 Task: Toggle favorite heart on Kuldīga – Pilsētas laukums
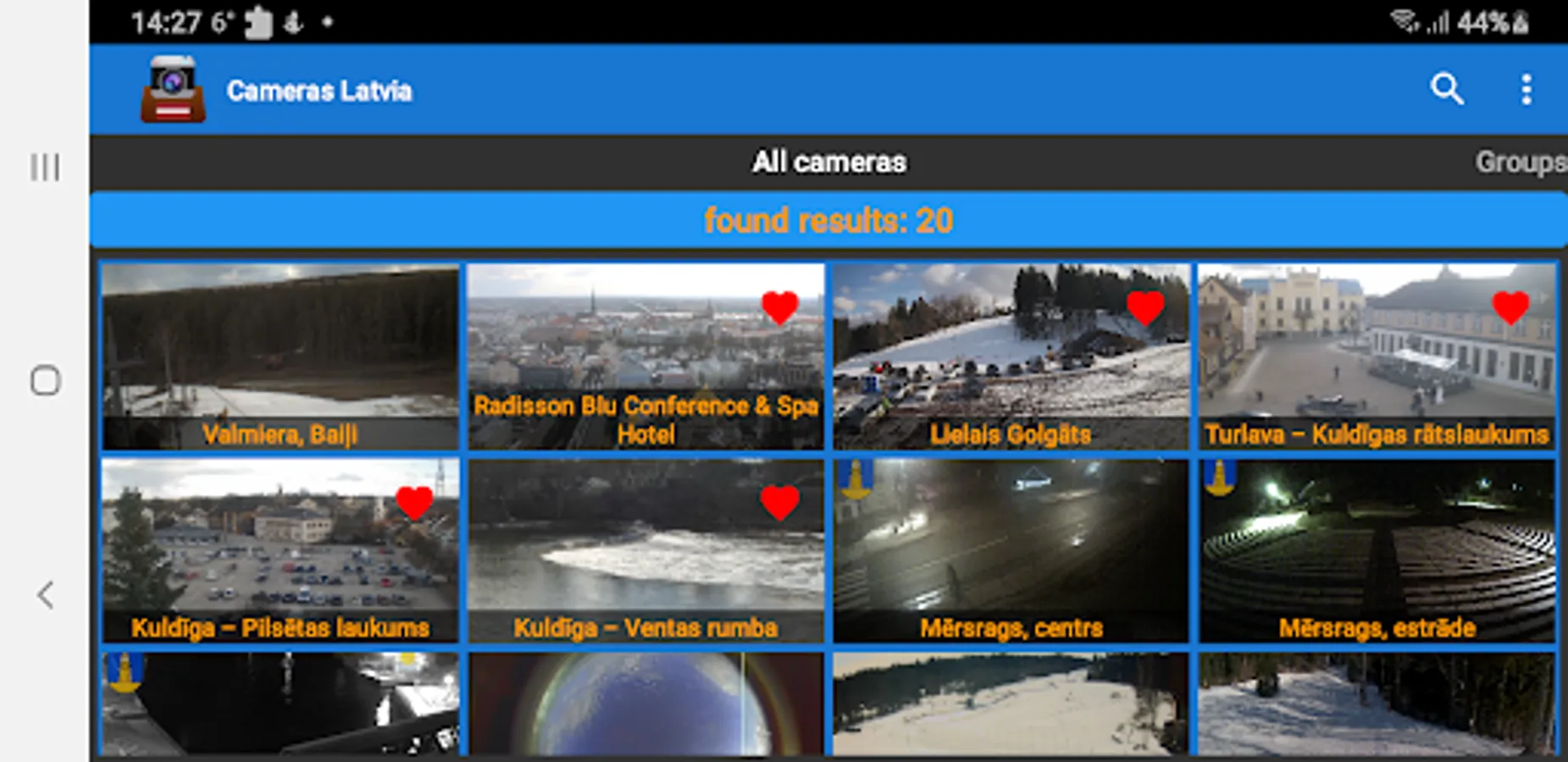point(414,502)
